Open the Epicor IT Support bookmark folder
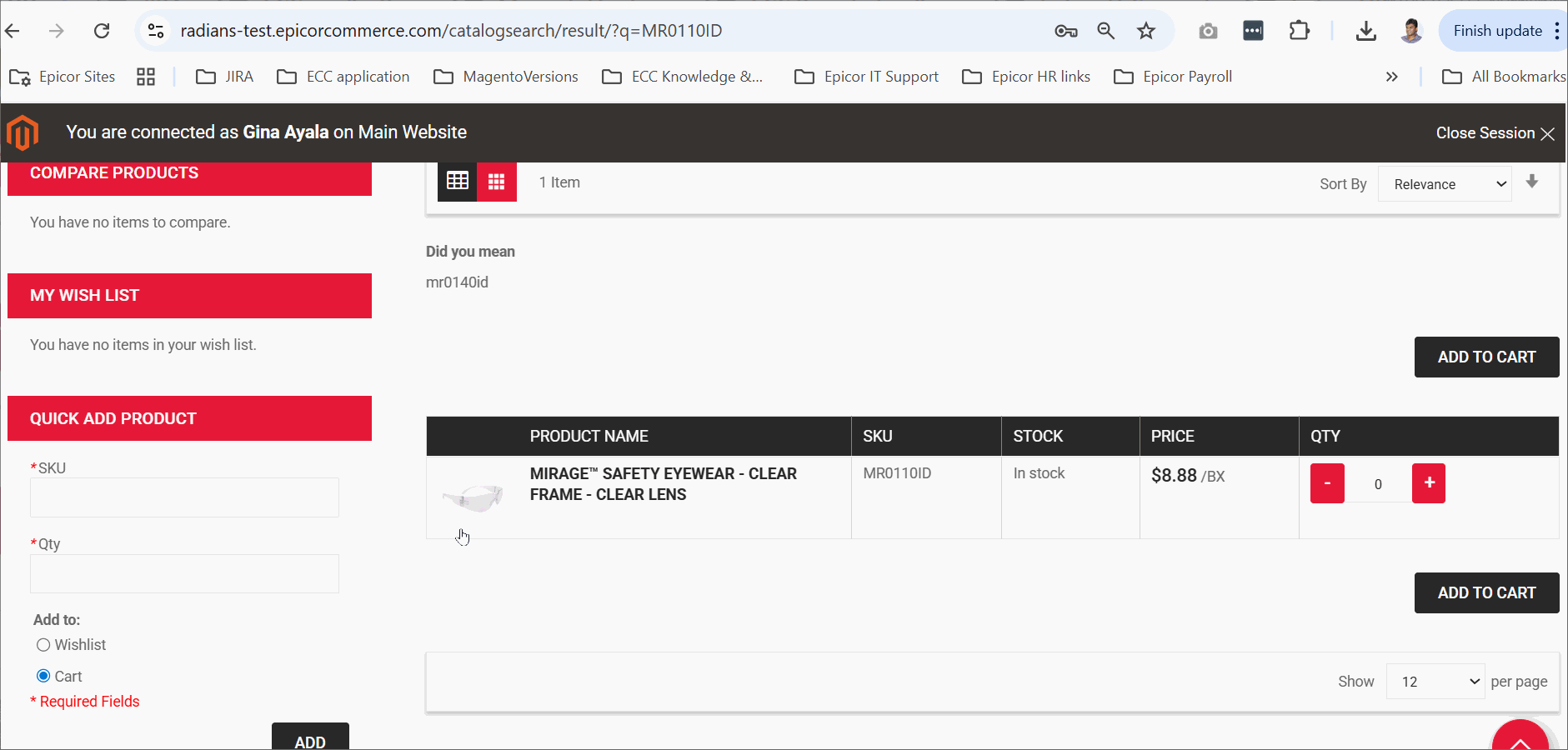1568x750 pixels. coord(867,77)
